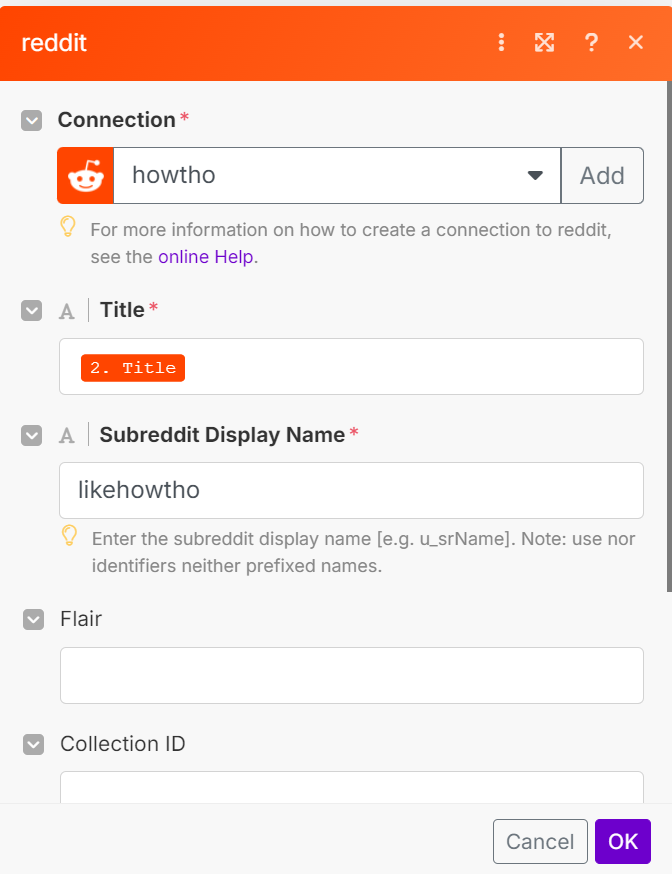Collapse the Connection field chevron
The width and height of the screenshot is (672, 874).
[32, 120]
